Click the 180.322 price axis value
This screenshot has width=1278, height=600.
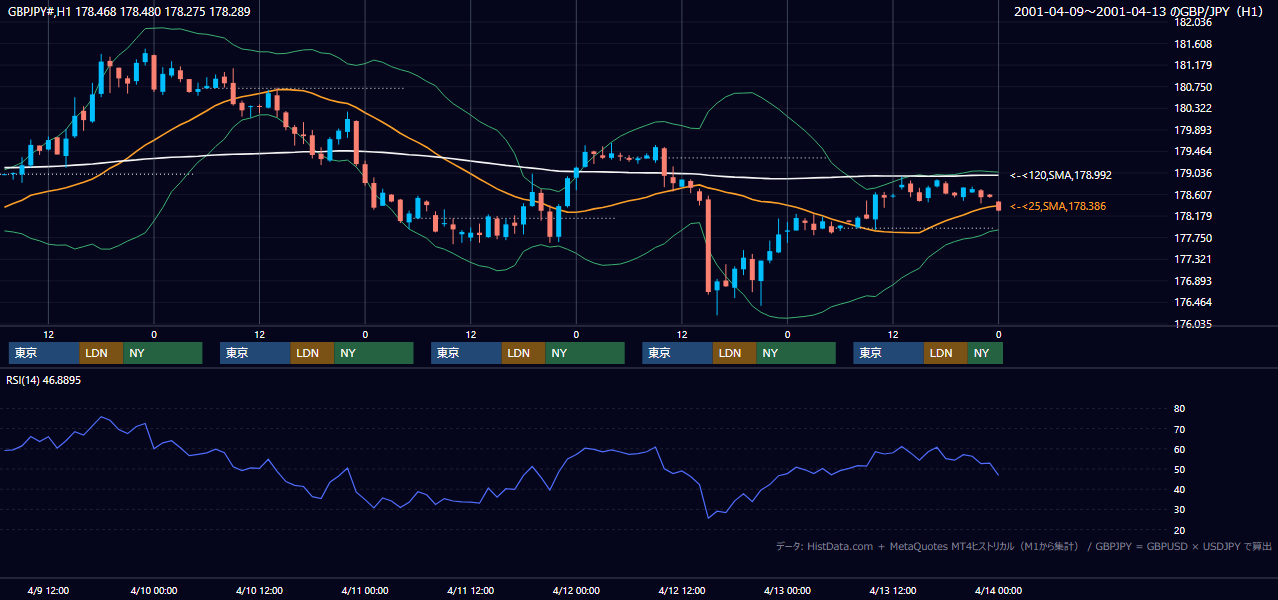point(1193,108)
